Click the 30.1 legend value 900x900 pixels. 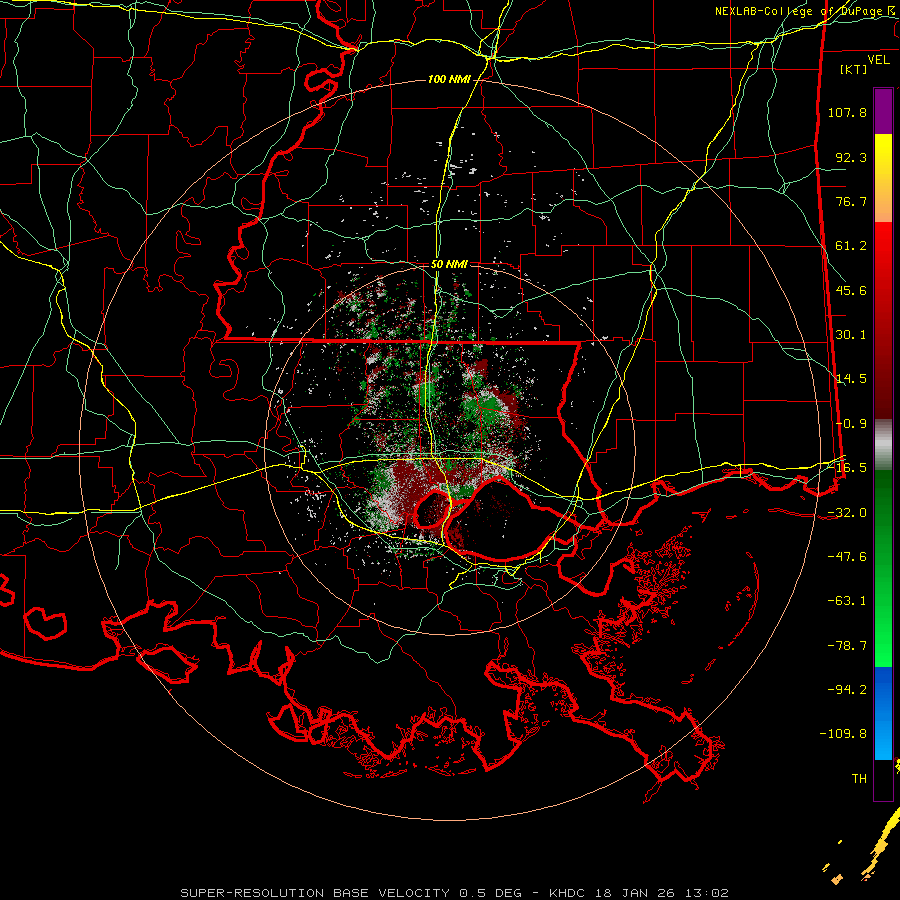tap(851, 335)
